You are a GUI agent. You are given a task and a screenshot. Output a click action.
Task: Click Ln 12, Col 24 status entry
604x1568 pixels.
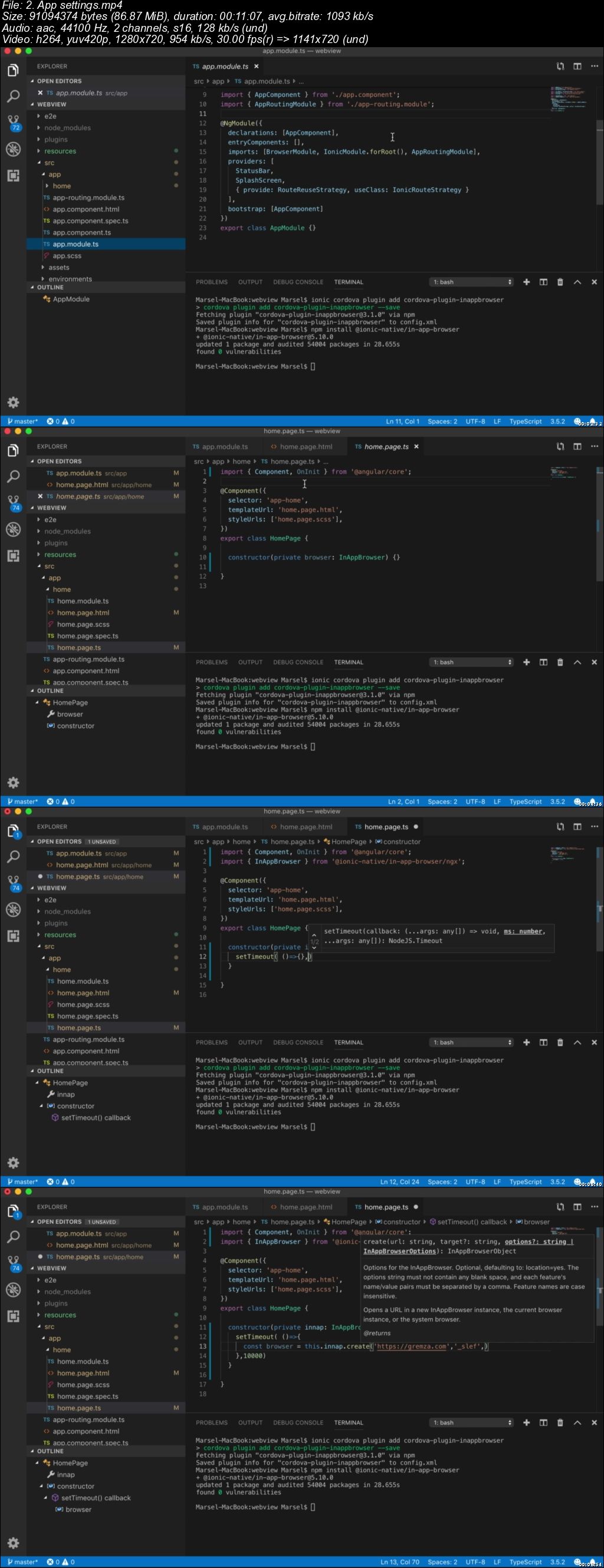tap(399, 1181)
